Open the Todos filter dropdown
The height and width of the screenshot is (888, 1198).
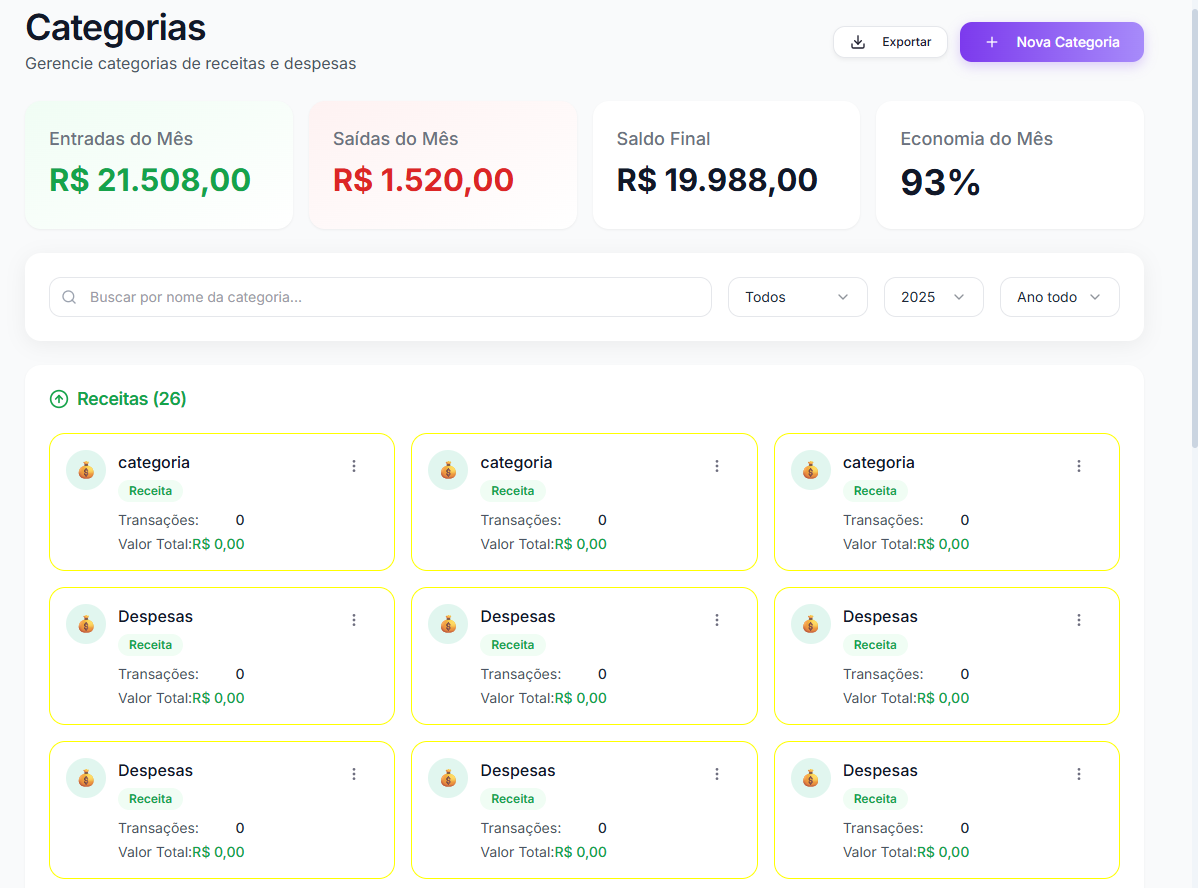(797, 297)
